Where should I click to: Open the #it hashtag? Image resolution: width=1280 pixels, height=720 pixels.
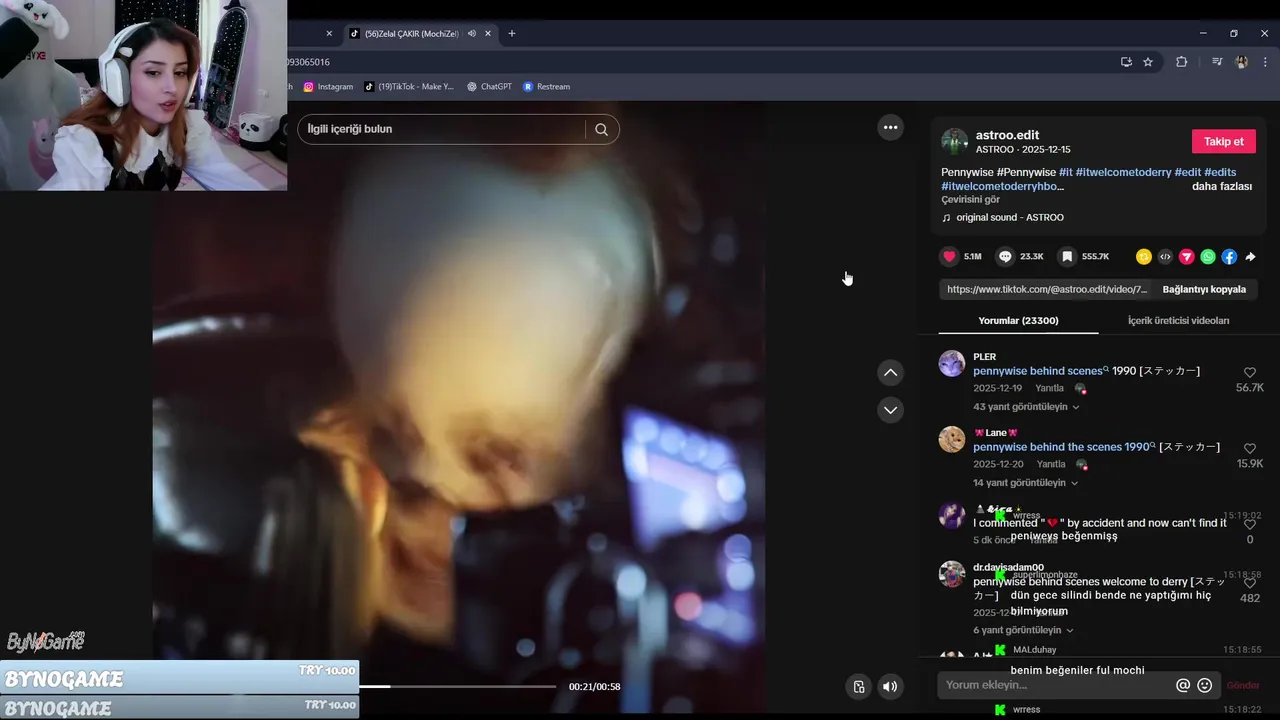tap(1065, 172)
